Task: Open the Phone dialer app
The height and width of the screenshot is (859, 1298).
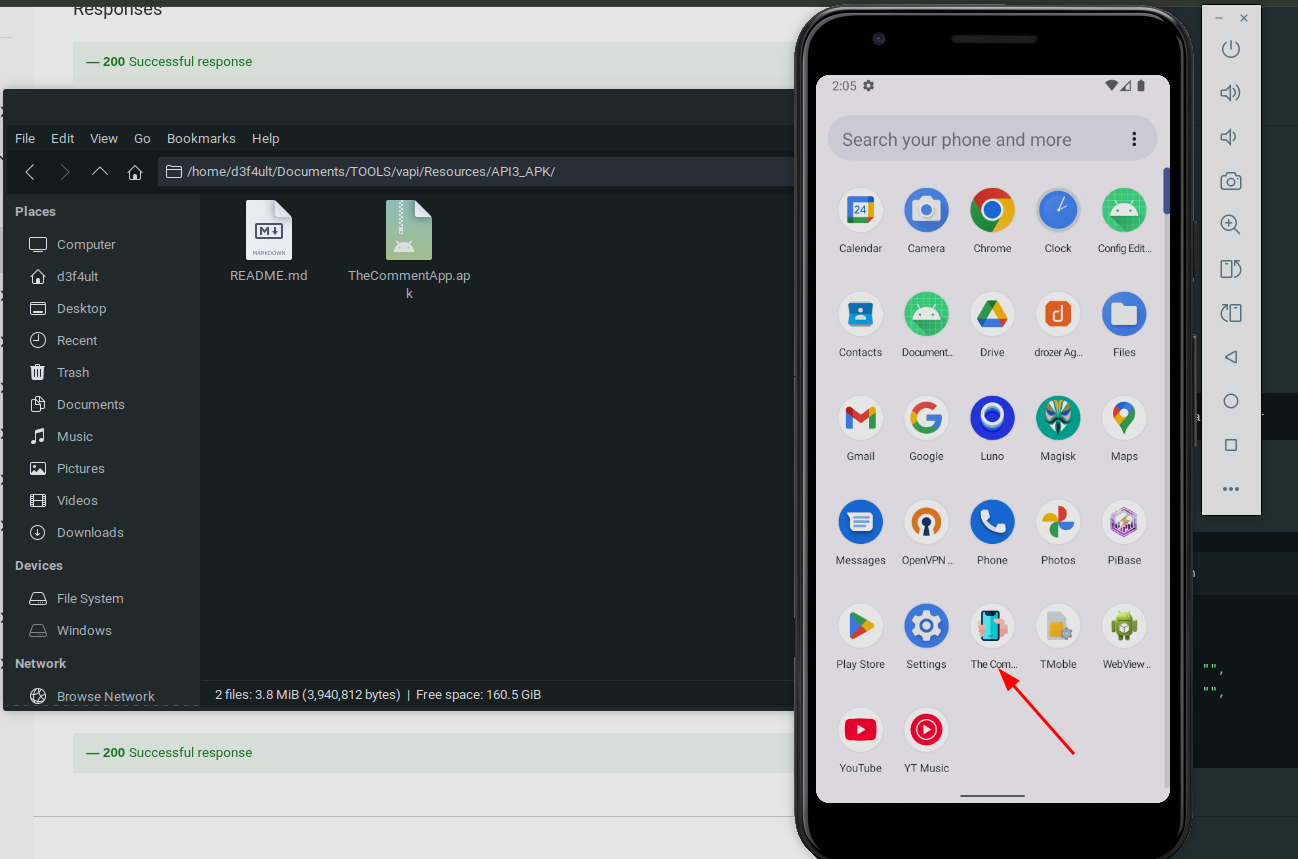Action: click(992, 523)
